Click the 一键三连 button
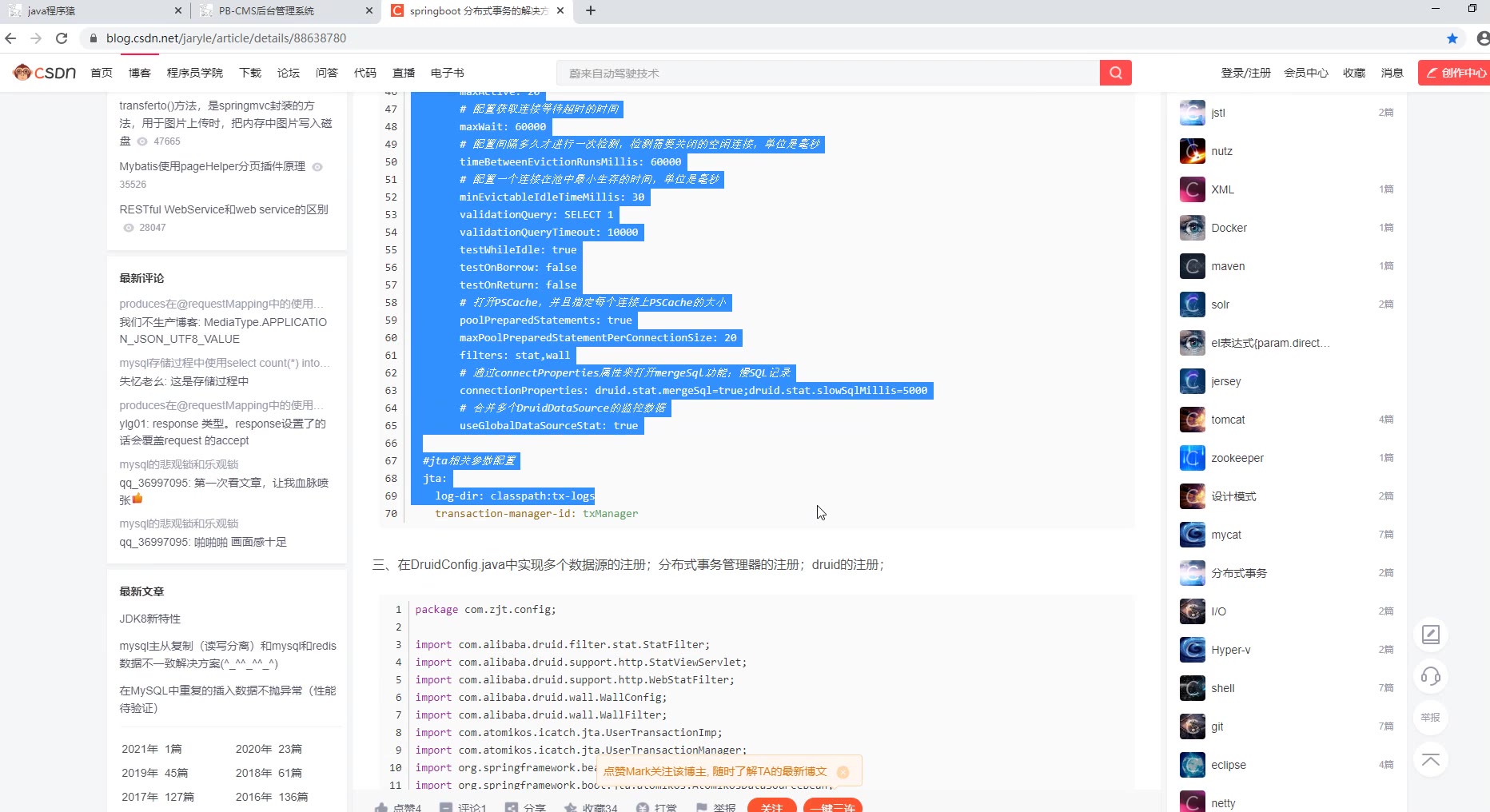The height and width of the screenshot is (812, 1490). [832, 806]
